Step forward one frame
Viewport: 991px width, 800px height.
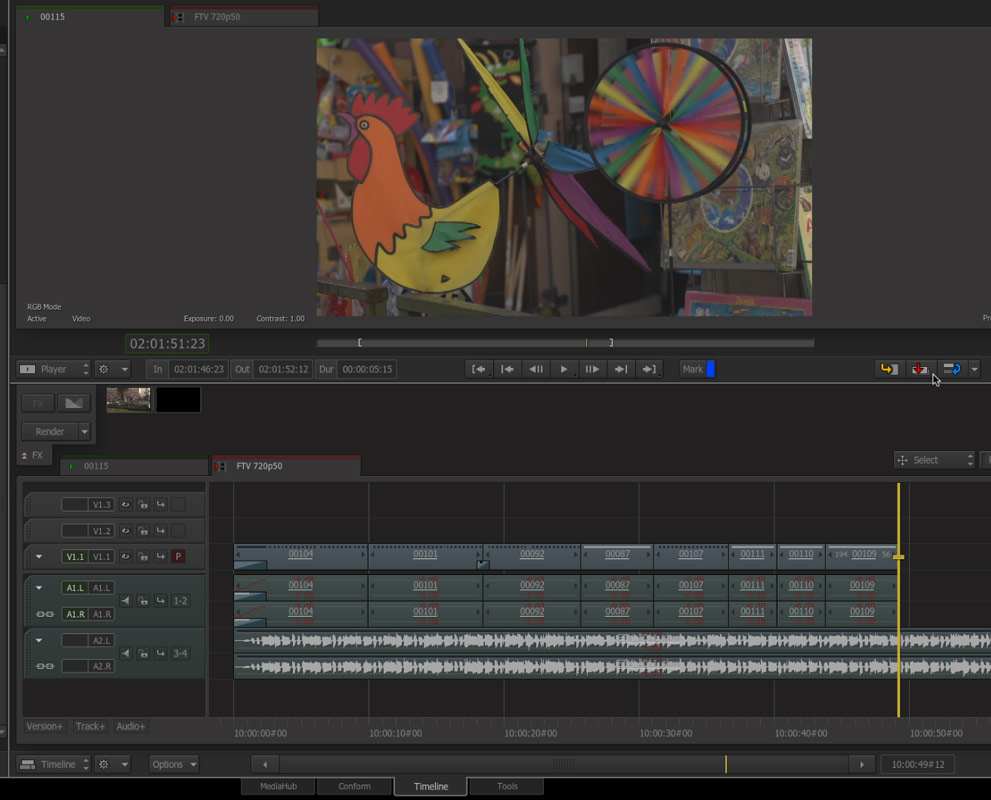[592, 369]
